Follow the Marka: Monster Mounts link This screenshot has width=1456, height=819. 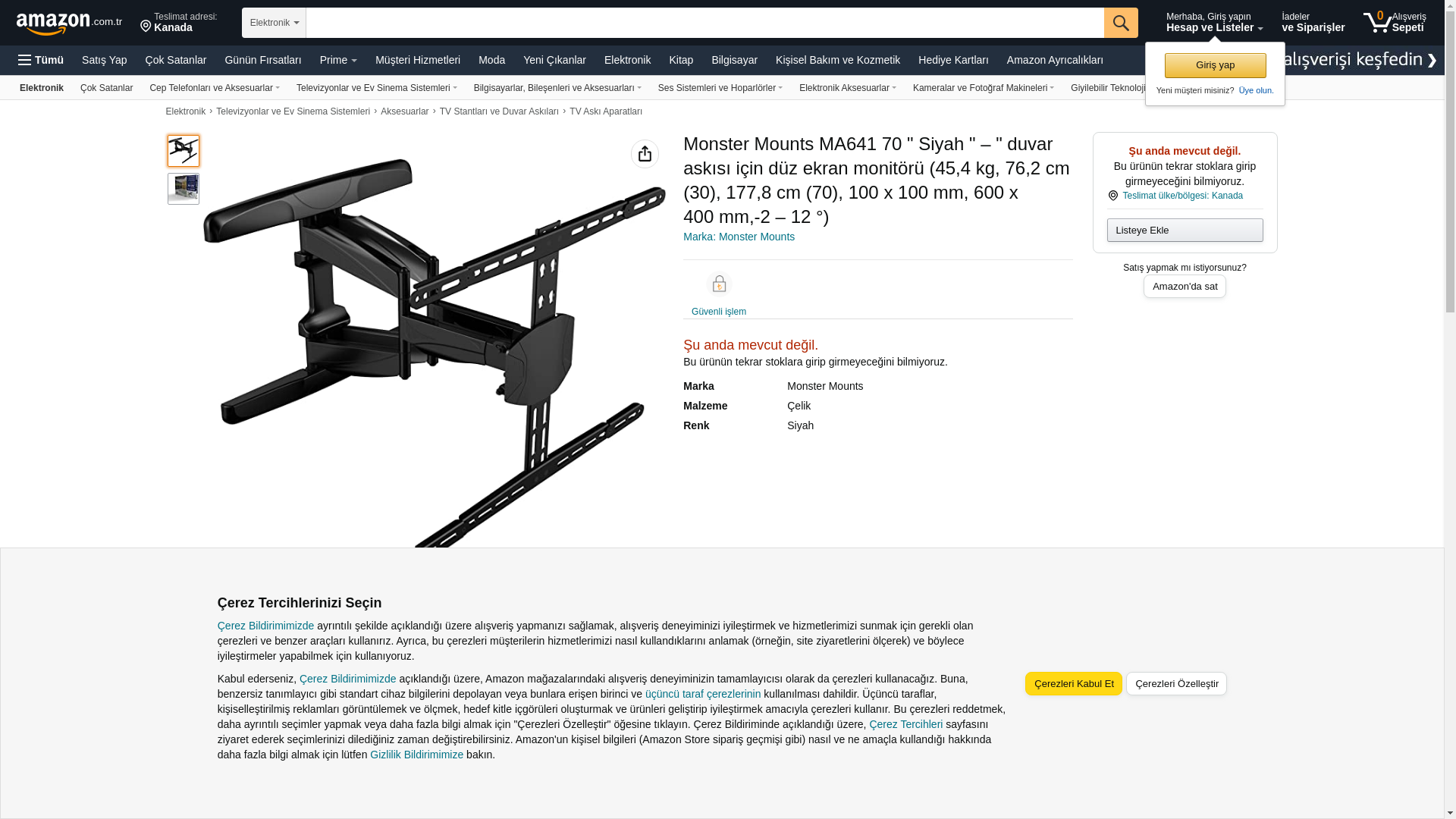tap(739, 237)
